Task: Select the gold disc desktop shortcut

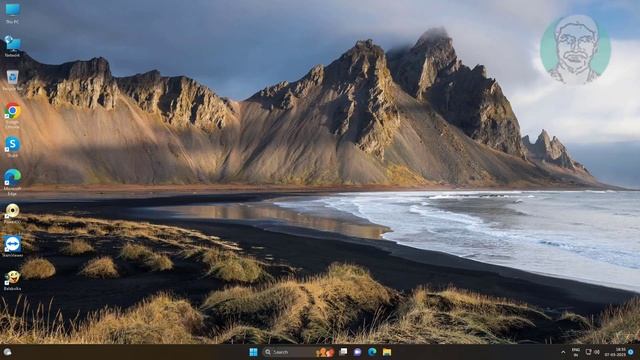Action: coord(12,213)
